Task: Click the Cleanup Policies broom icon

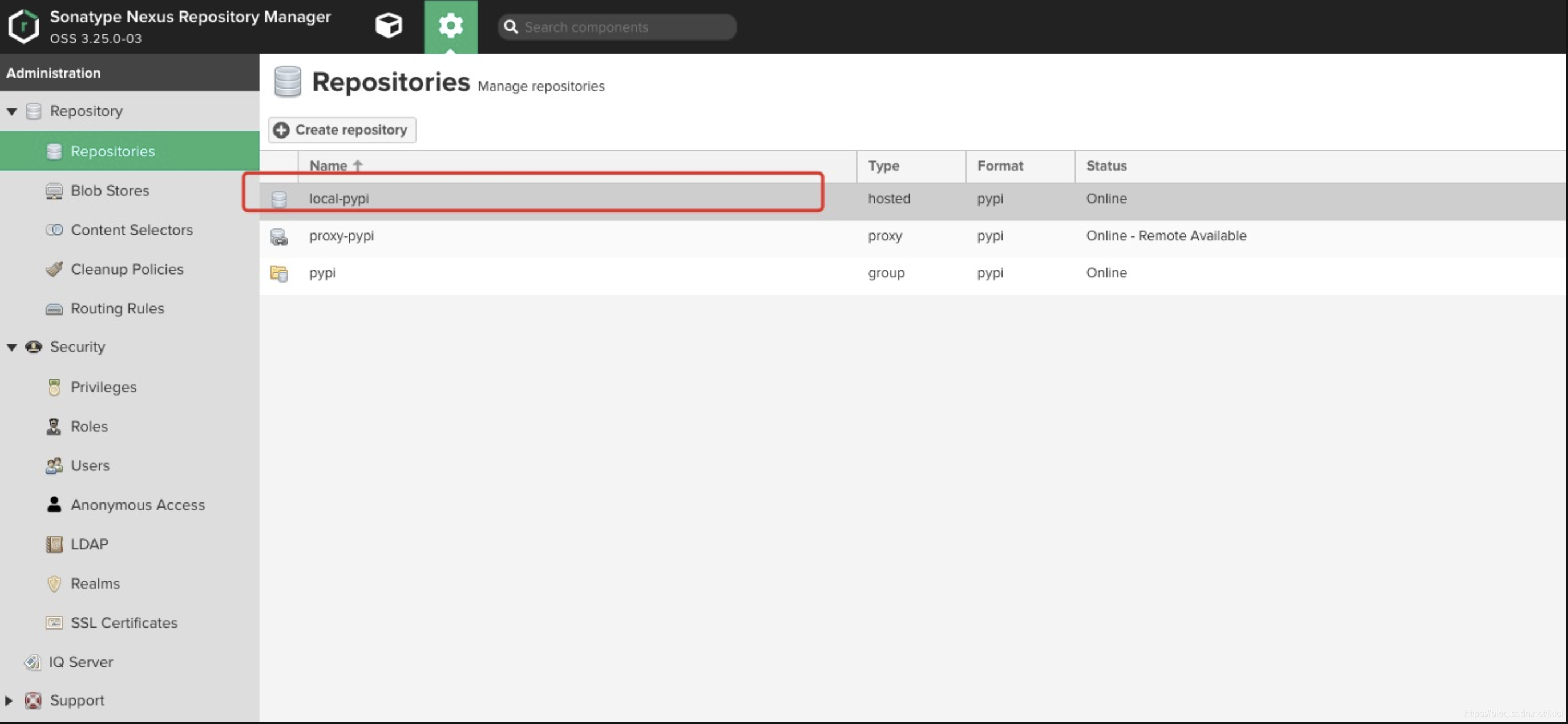Action: point(54,269)
